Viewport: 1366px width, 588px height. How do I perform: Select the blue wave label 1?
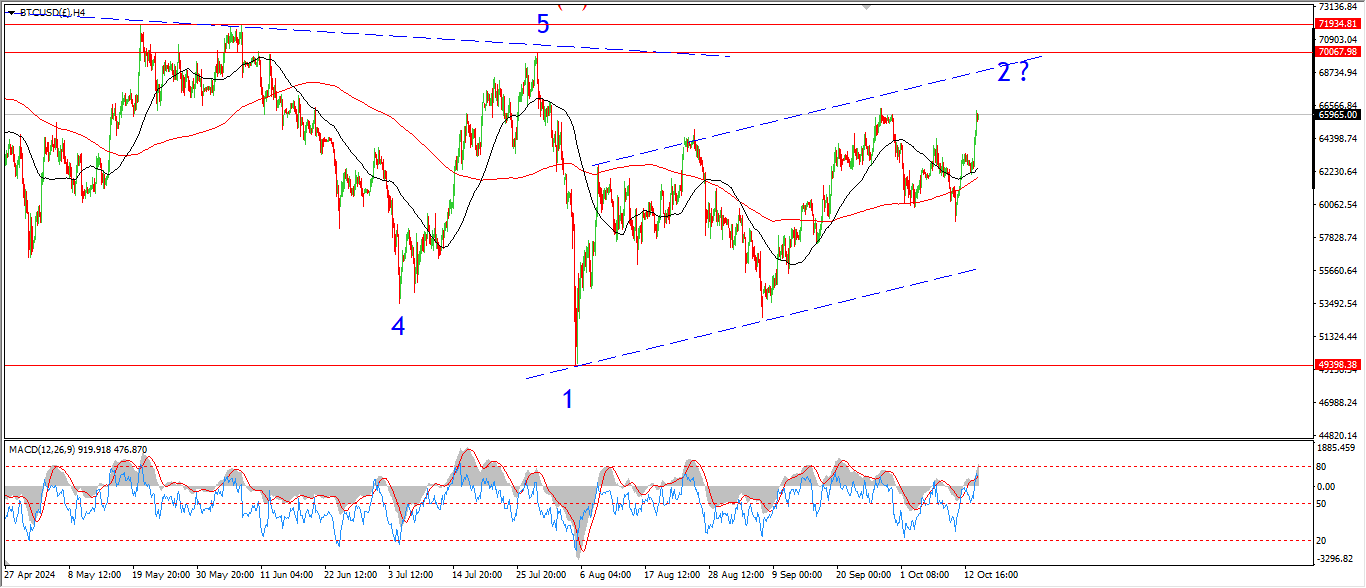pos(568,400)
